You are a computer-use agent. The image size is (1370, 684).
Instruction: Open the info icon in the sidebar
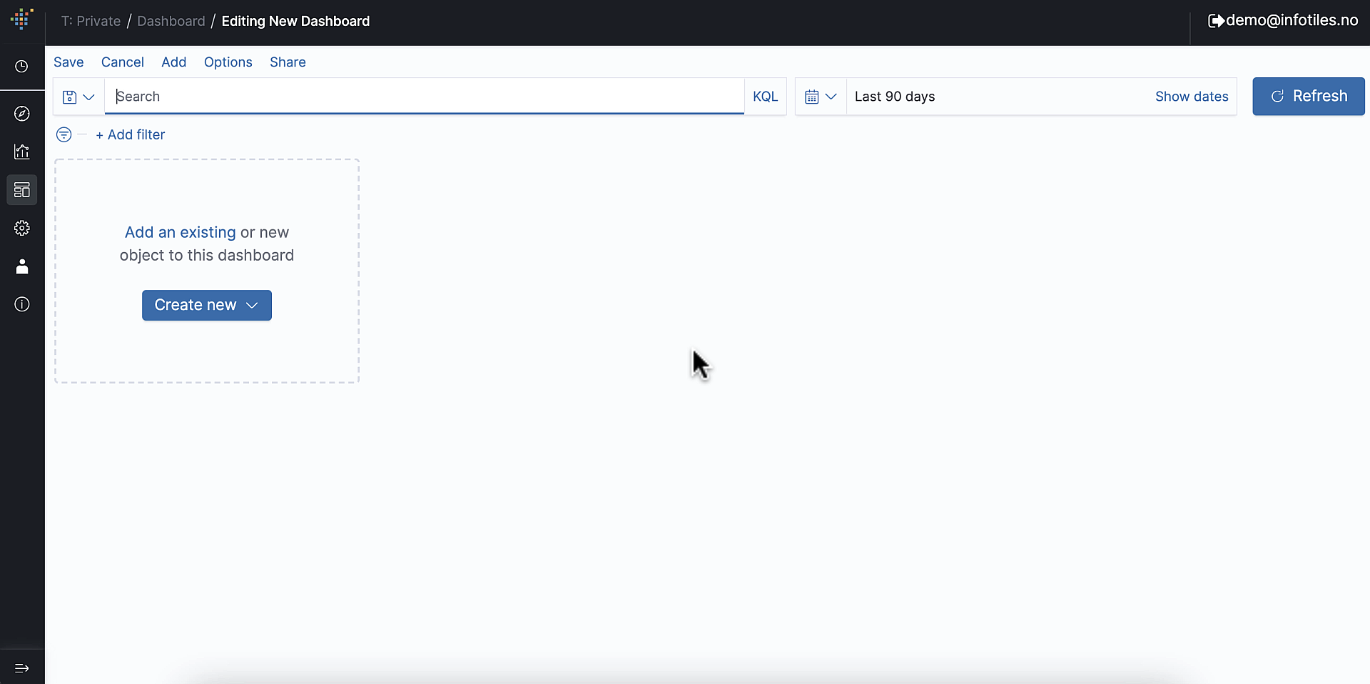click(22, 304)
